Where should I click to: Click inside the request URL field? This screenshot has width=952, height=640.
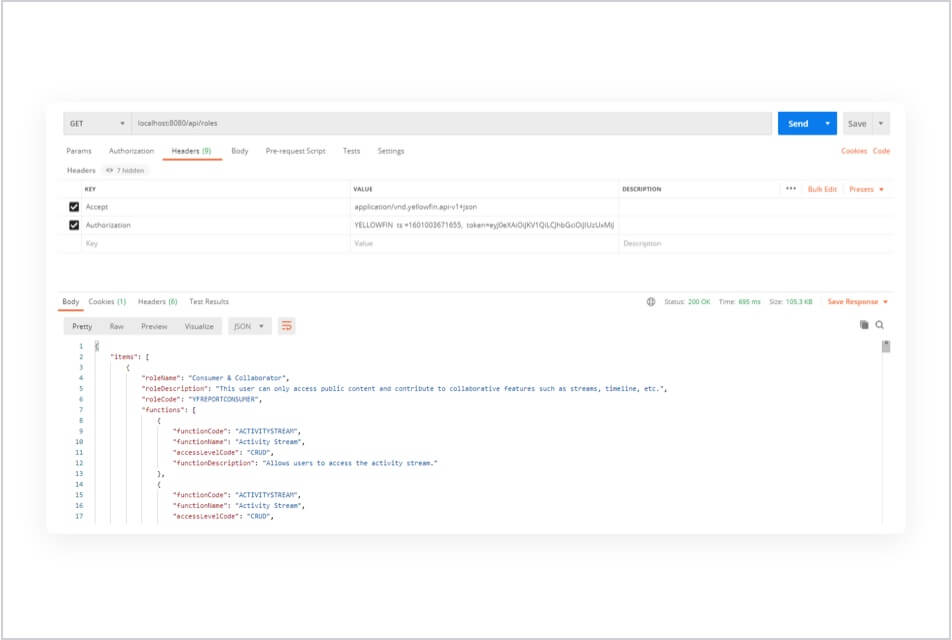400,122
